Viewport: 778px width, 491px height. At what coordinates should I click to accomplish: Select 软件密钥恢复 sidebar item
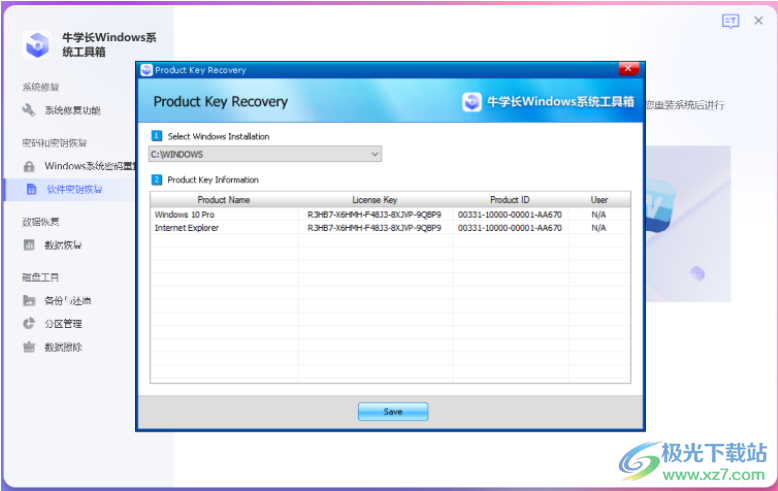(74, 189)
